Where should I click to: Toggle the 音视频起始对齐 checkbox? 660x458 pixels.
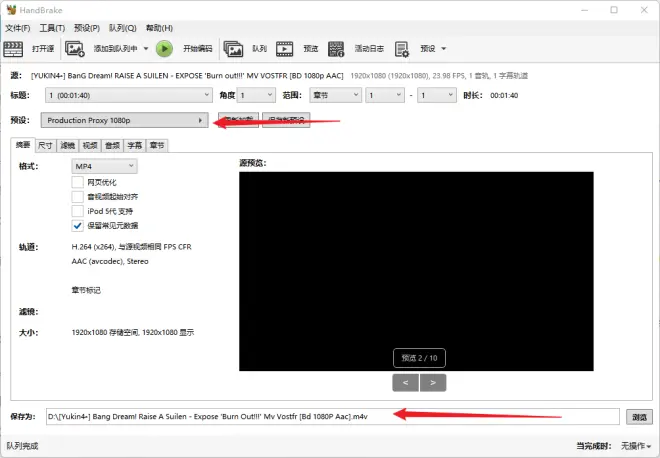[x=77, y=197]
